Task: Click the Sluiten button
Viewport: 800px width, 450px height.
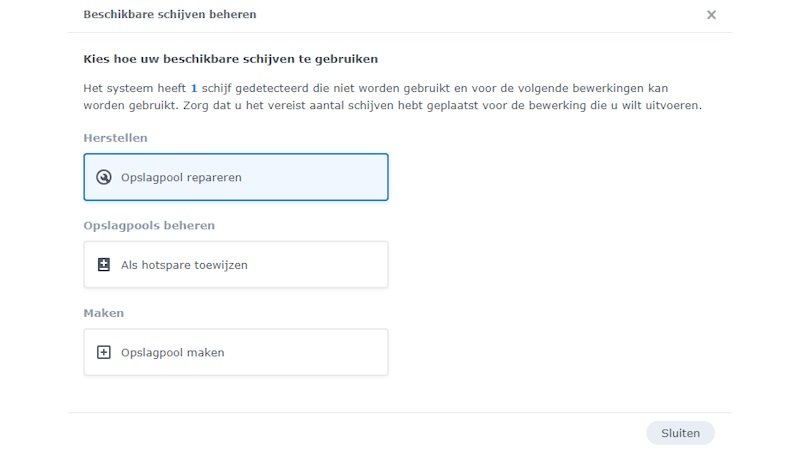Action: coord(681,433)
